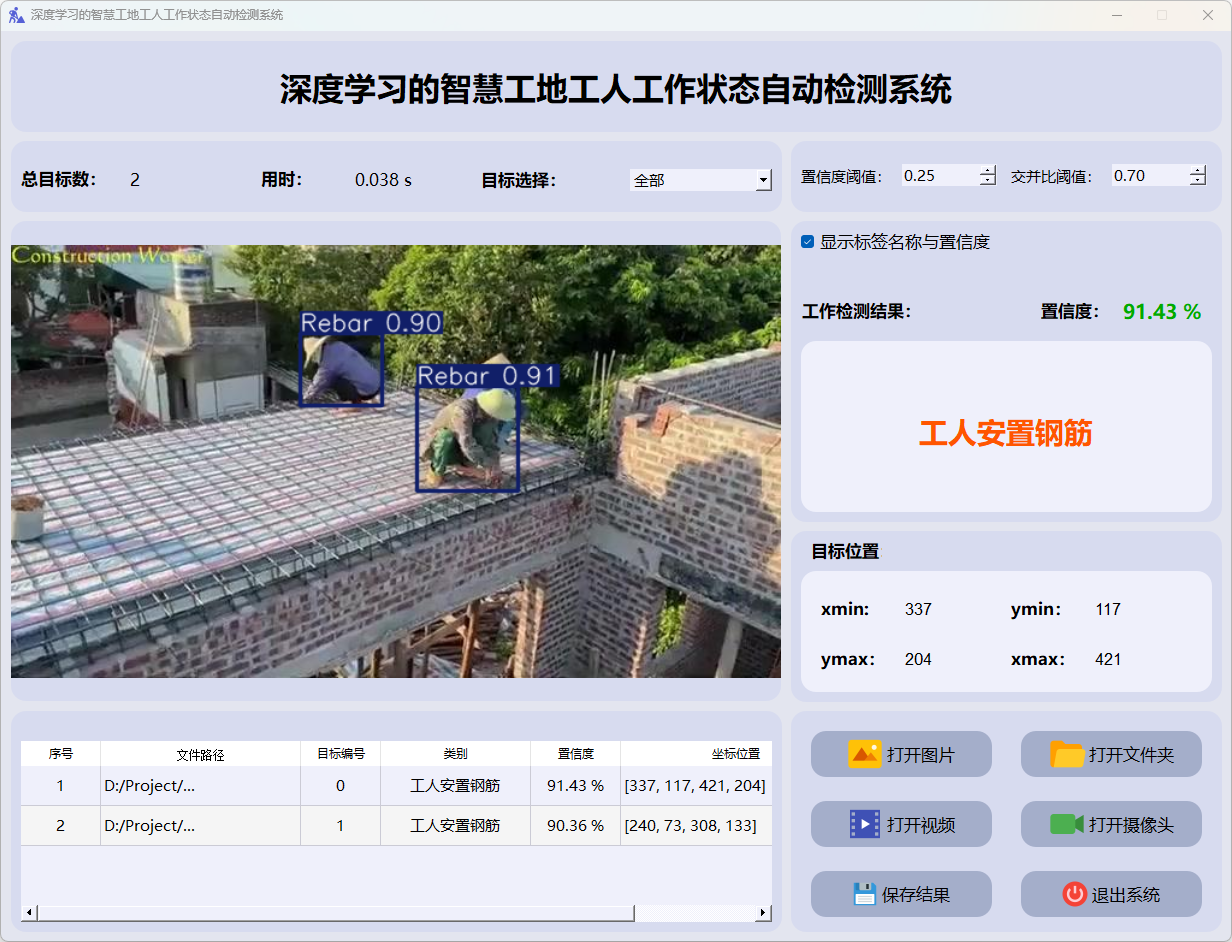
Task: Increase 交并比阈值 with the up arrow
Action: click(1198, 170)
